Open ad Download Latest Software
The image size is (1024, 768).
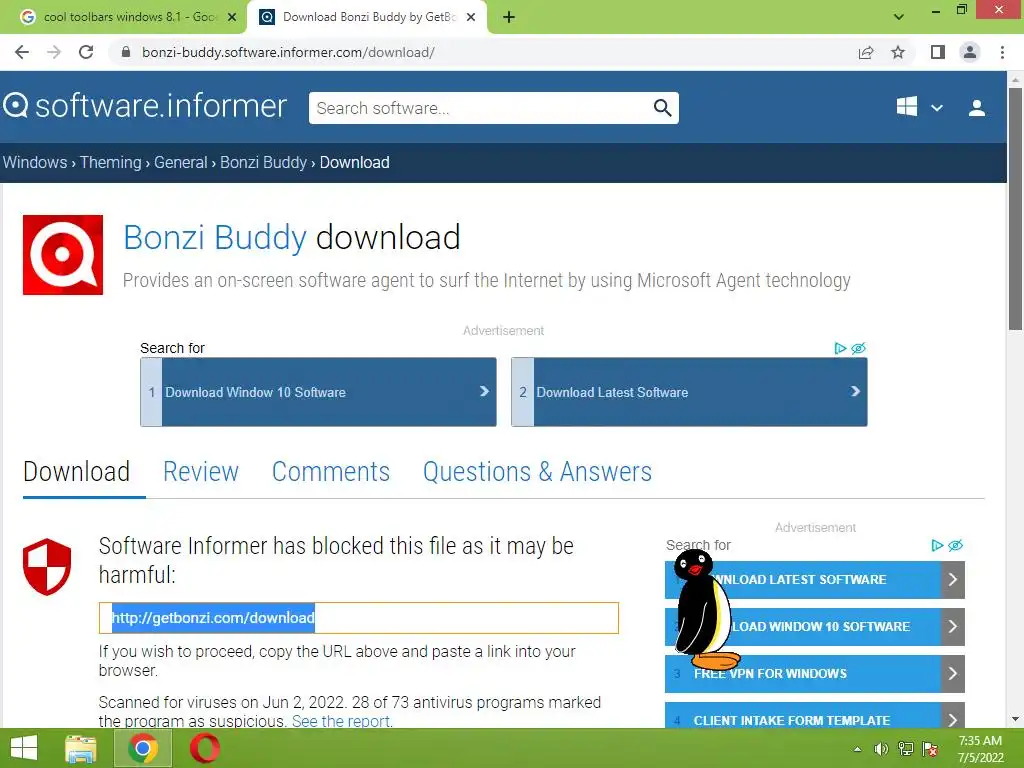689,392
